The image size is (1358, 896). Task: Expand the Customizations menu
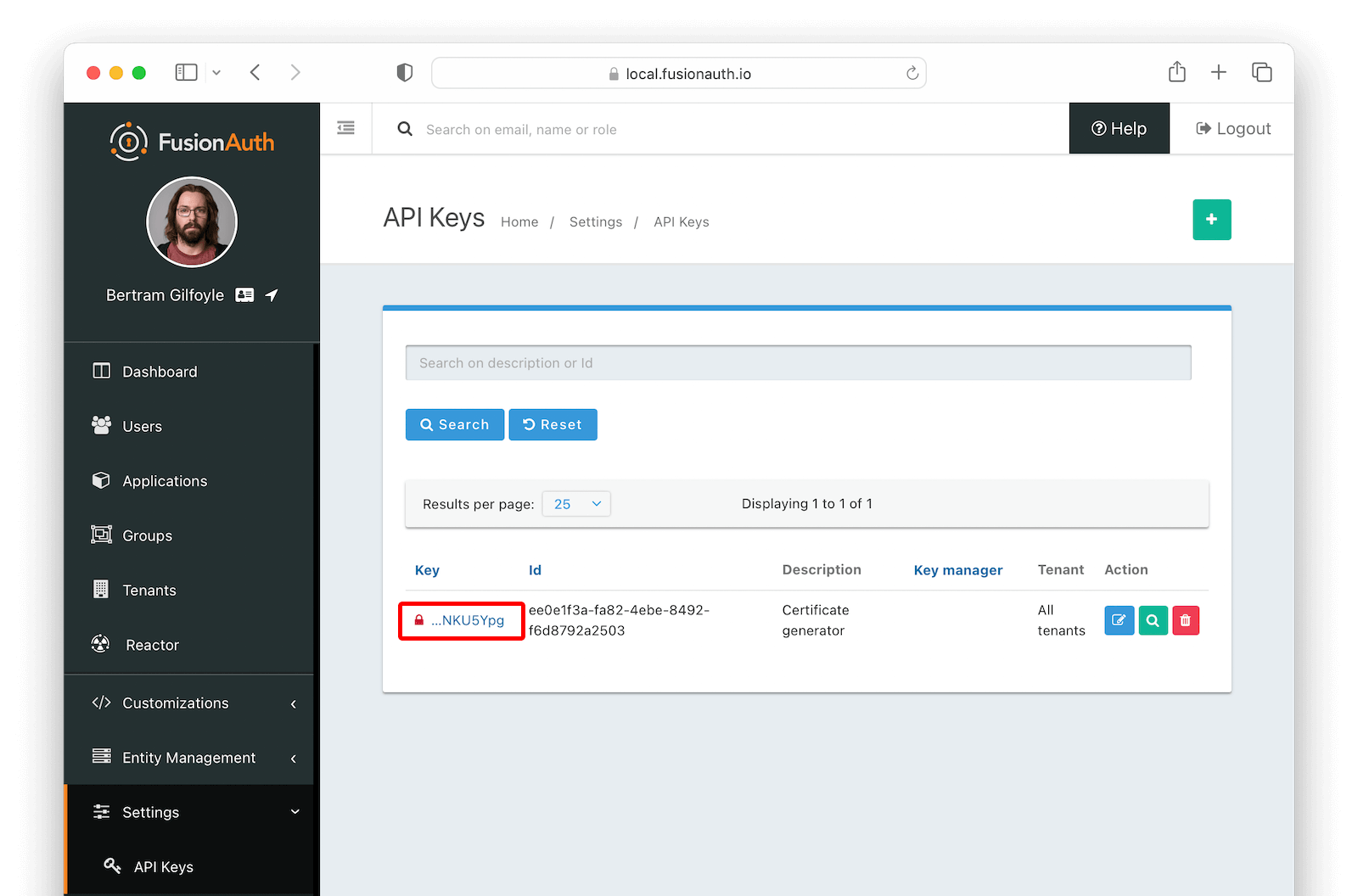[x=175, y=703]
